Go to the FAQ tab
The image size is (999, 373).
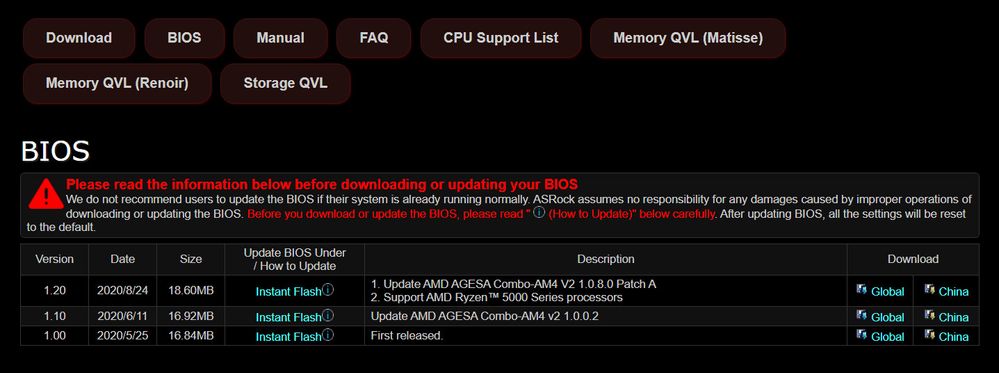click(x=374, y=38)
